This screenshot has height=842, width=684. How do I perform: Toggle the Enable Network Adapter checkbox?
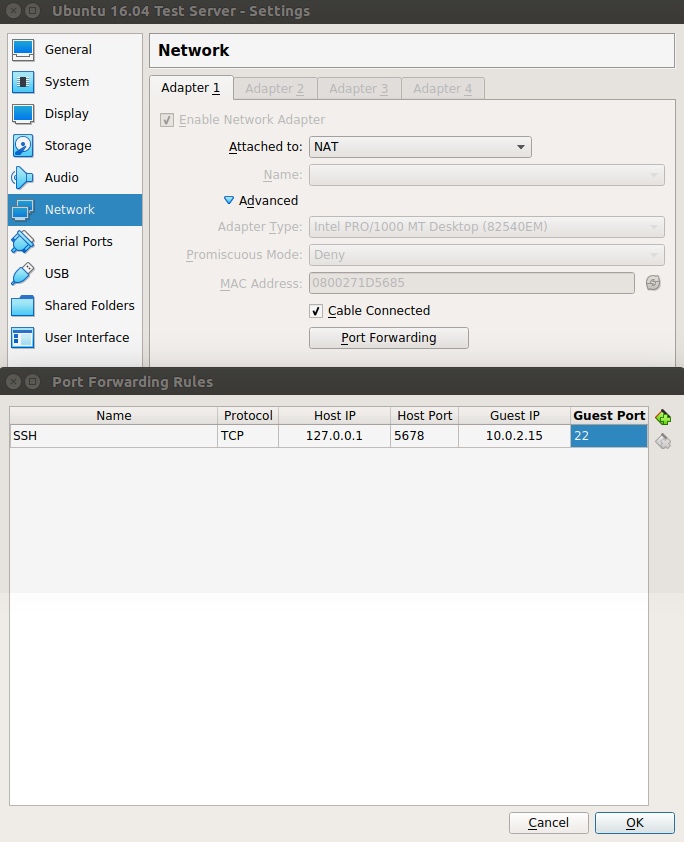167,120
